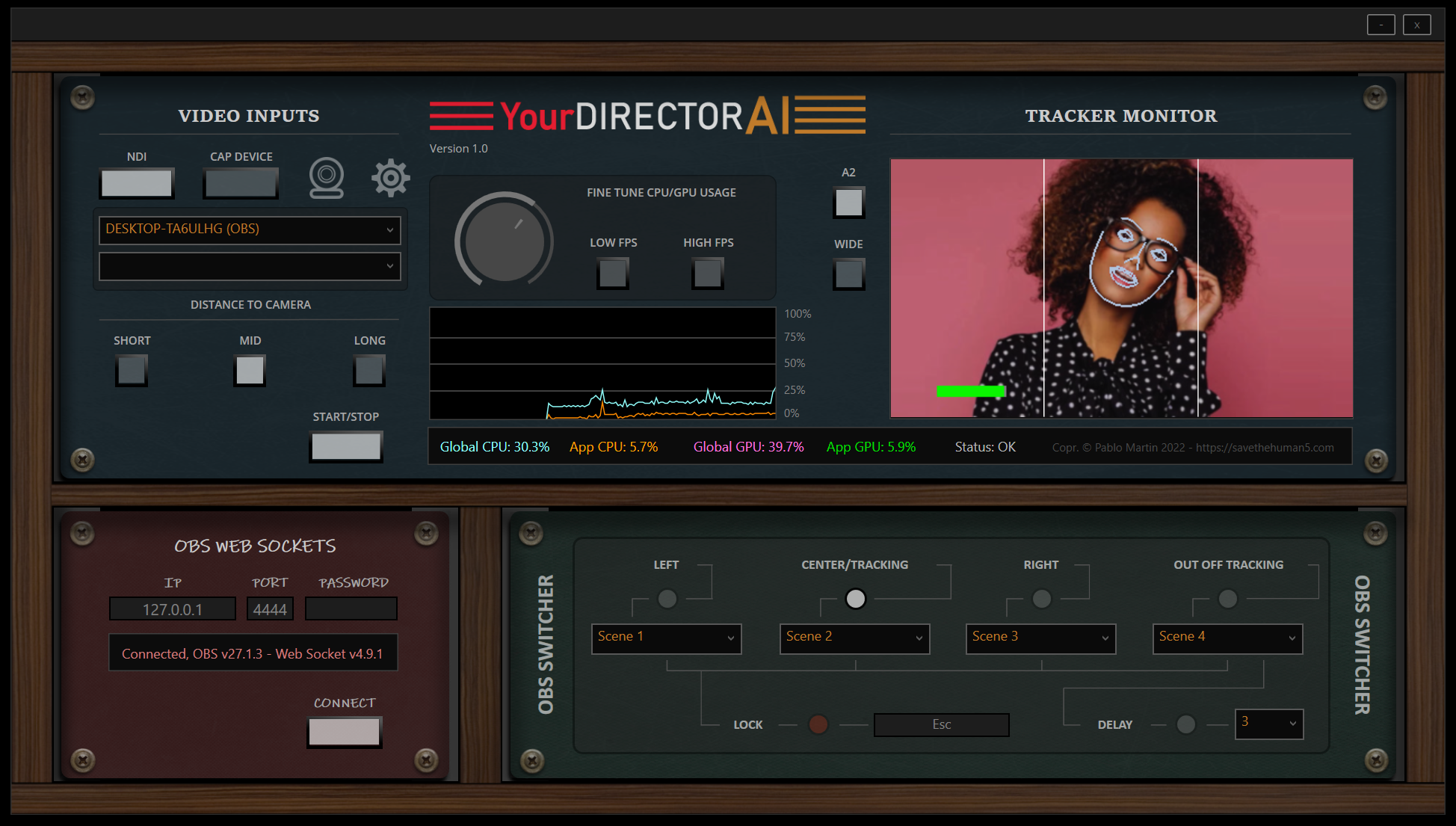Minimize the application window
The image size is (1456, 826).
tap(1381, 25)
